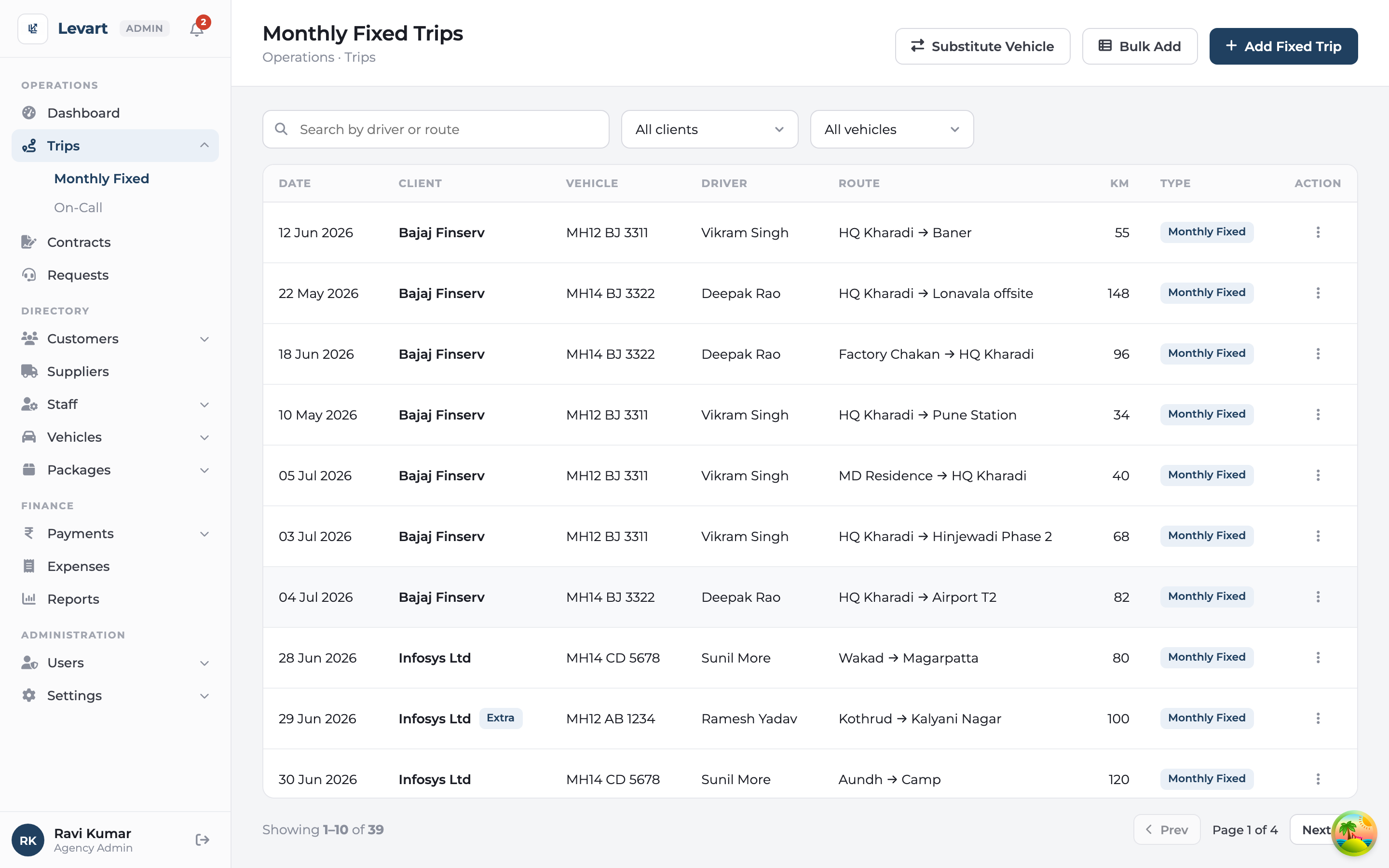This screenshot has width=1389, height=868.
Task: Click the Extra tag on Infosys row
Action: point(501,718)
